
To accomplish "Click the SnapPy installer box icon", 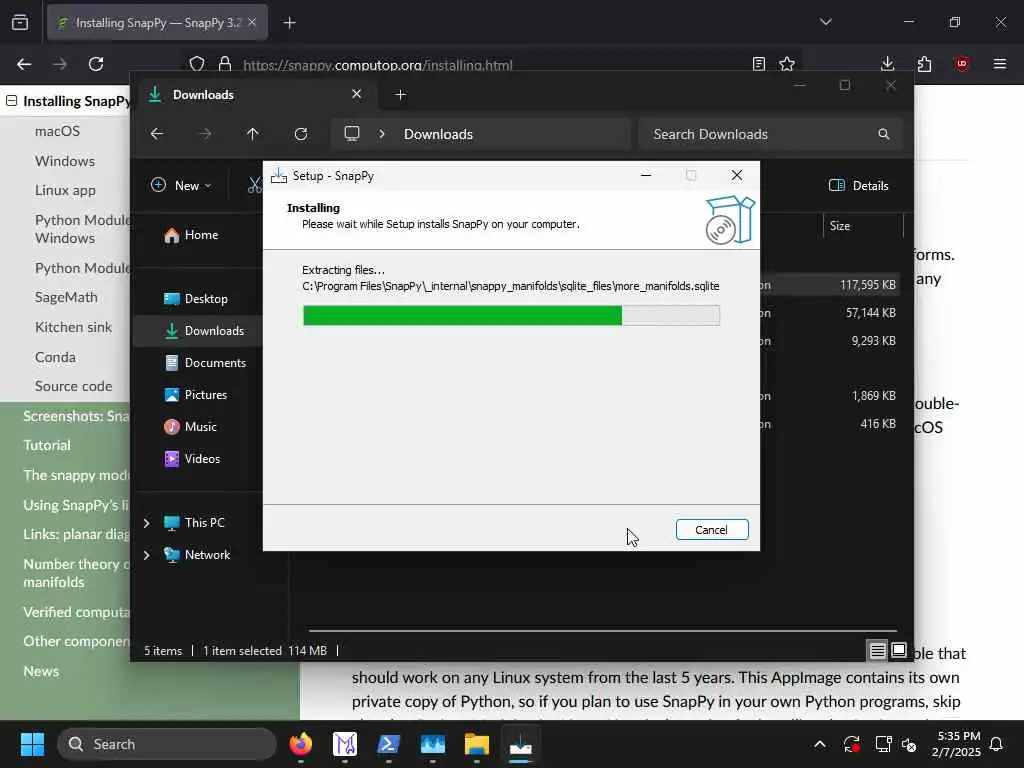I will (x=730, y=220).
